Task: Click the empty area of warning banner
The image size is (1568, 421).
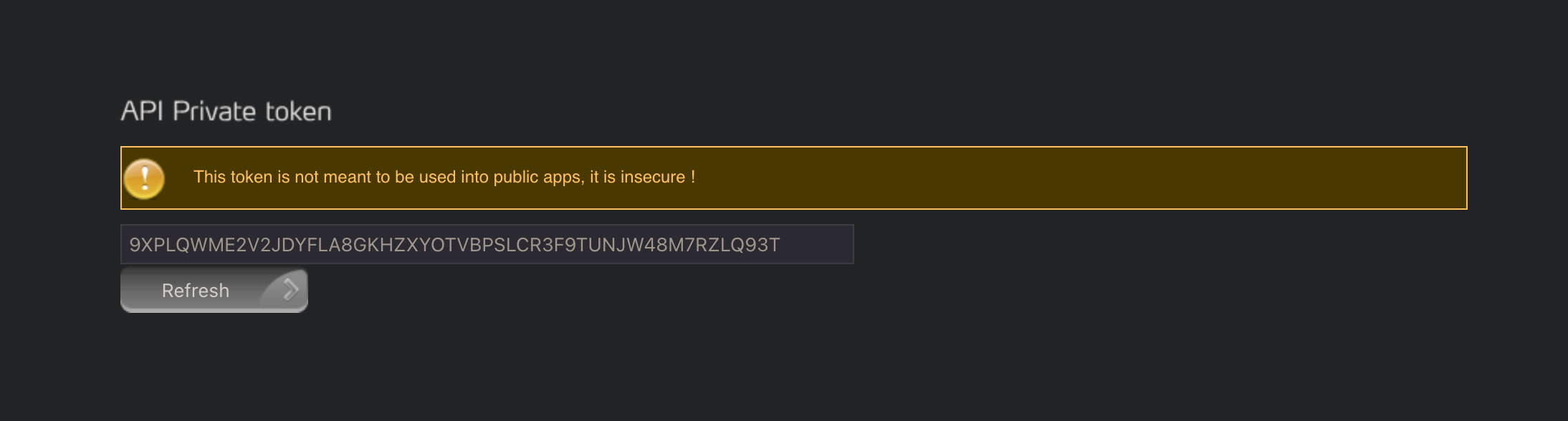Action: pyautogui.click(x=1075, y=178)
